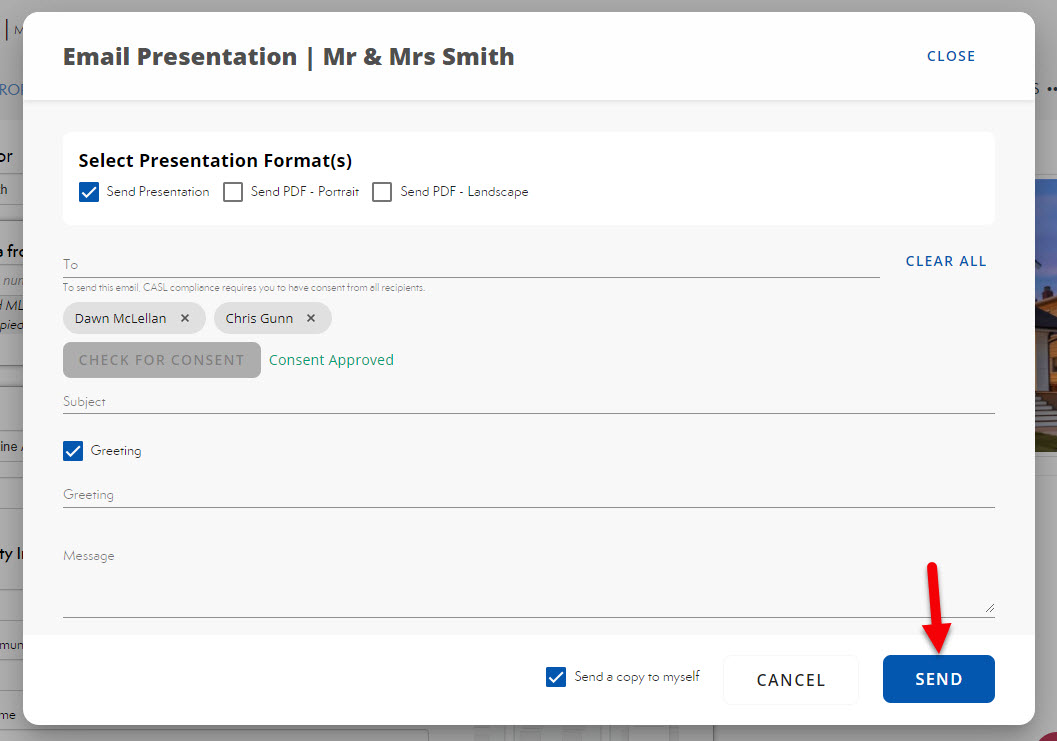The image size is (1057, 741).
Task: Click into the To recipients field
Action: tap(470, 265)
